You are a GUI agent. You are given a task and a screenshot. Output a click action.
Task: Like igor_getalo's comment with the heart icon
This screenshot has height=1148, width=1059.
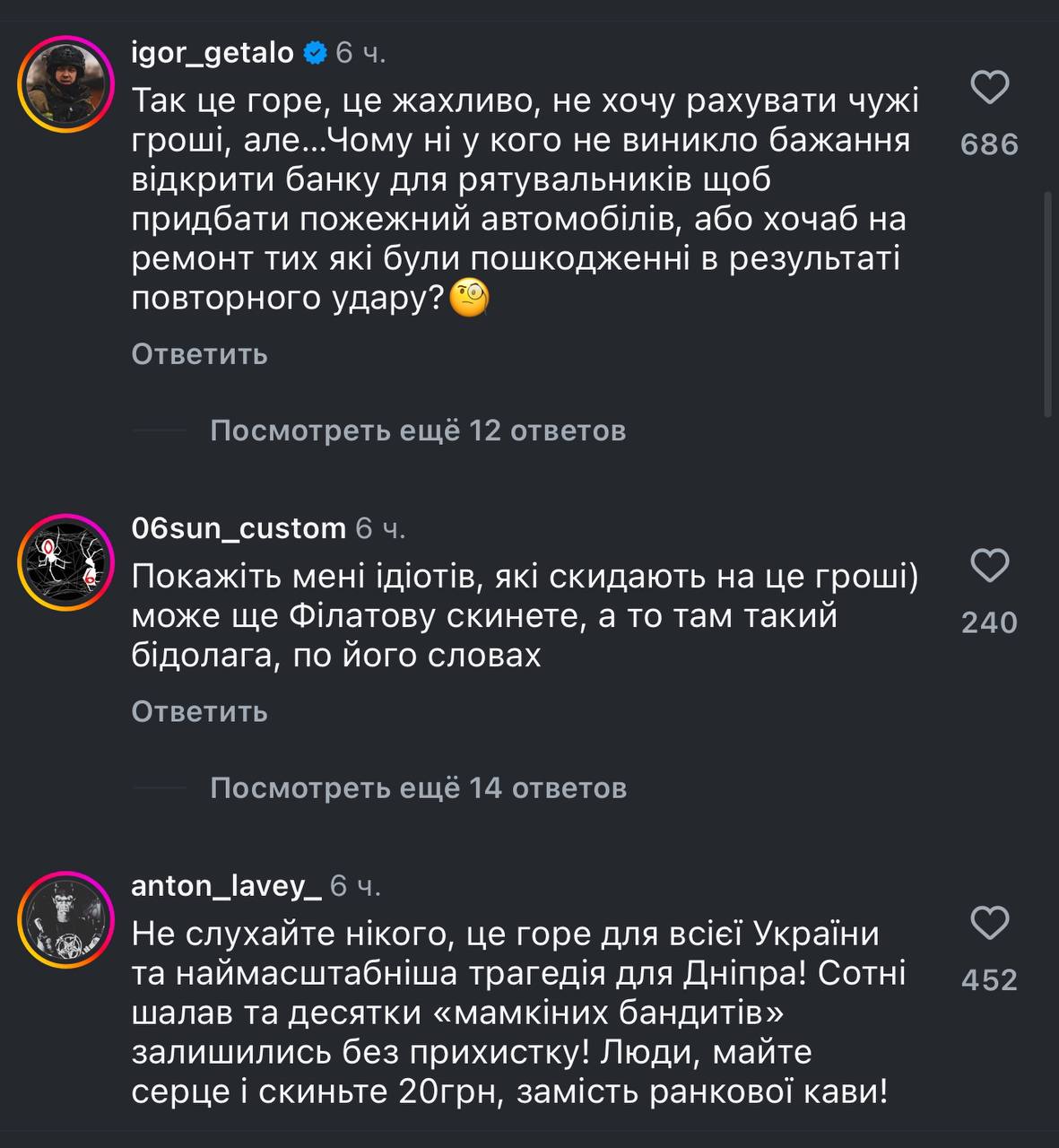[x=990, y=88]
